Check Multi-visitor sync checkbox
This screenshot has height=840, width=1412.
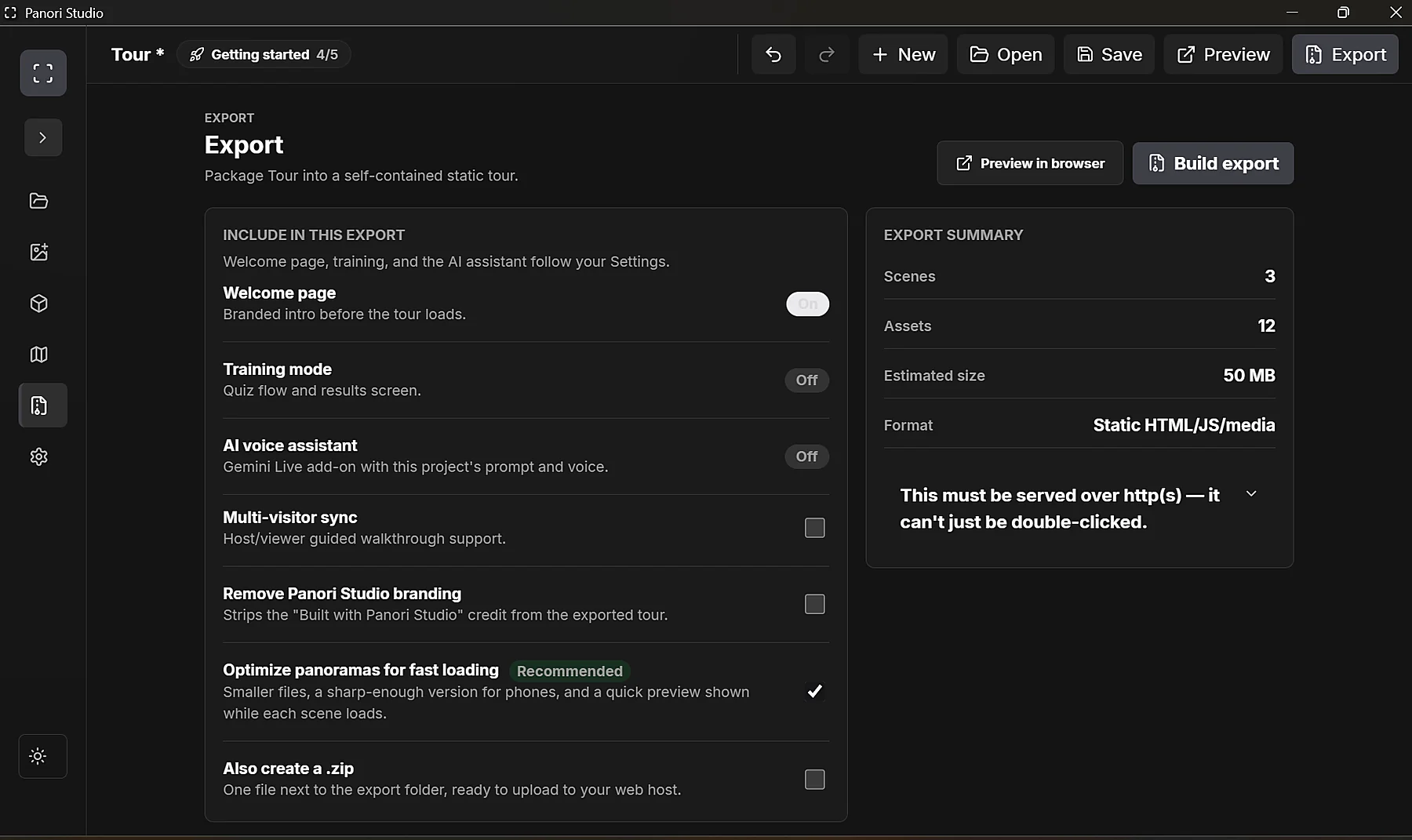(x=815, y=528)
